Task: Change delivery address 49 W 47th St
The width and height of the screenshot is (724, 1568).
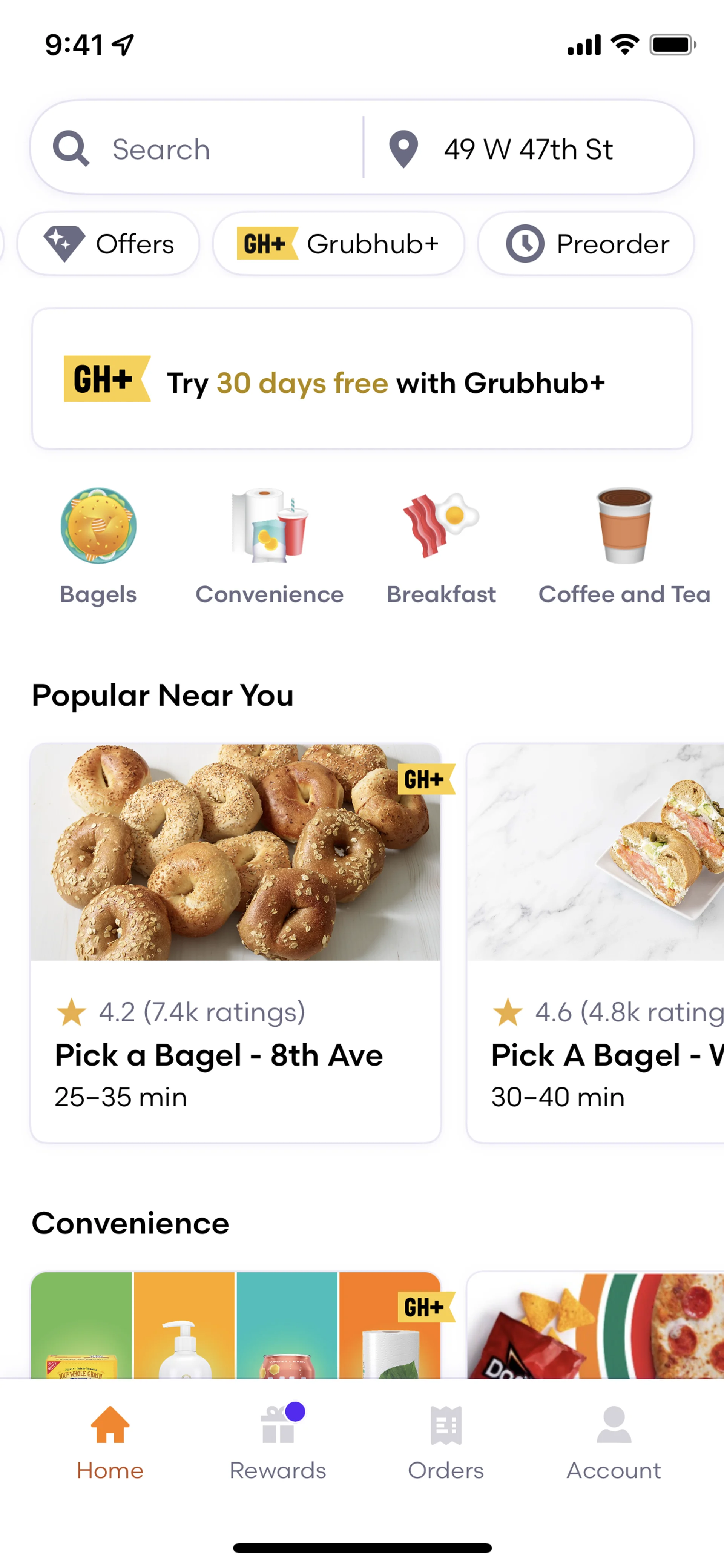Action: click(528, 149)
